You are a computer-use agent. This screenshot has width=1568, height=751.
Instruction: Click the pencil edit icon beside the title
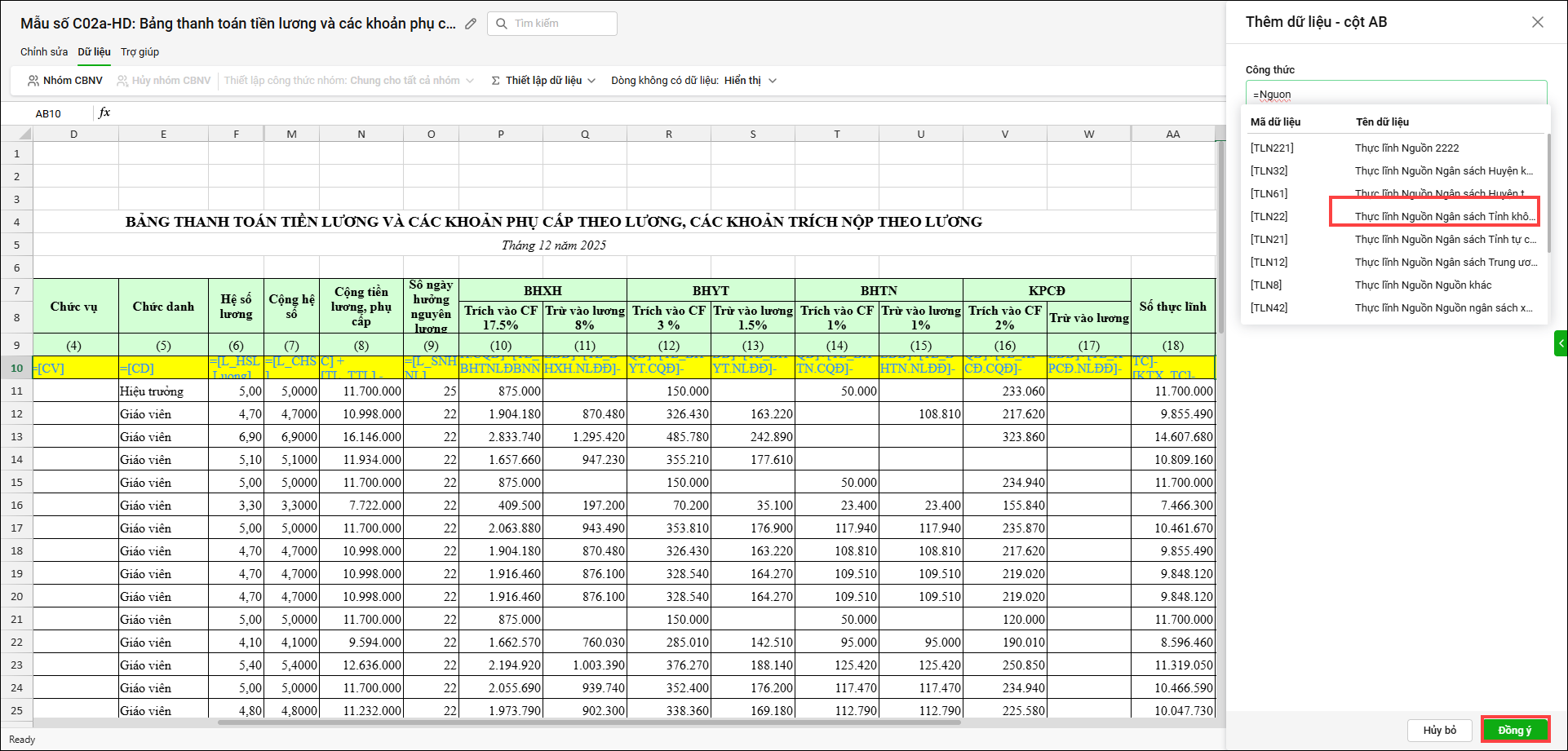tap(471, 24)
